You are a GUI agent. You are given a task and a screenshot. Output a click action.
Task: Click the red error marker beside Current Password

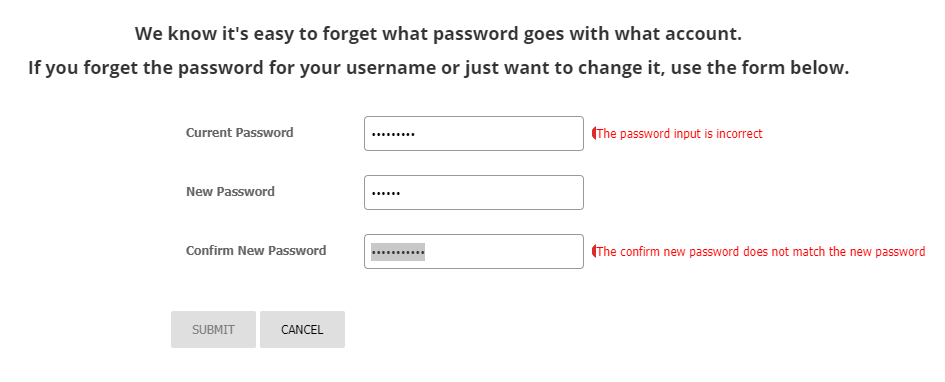click(x=594, y=133)
